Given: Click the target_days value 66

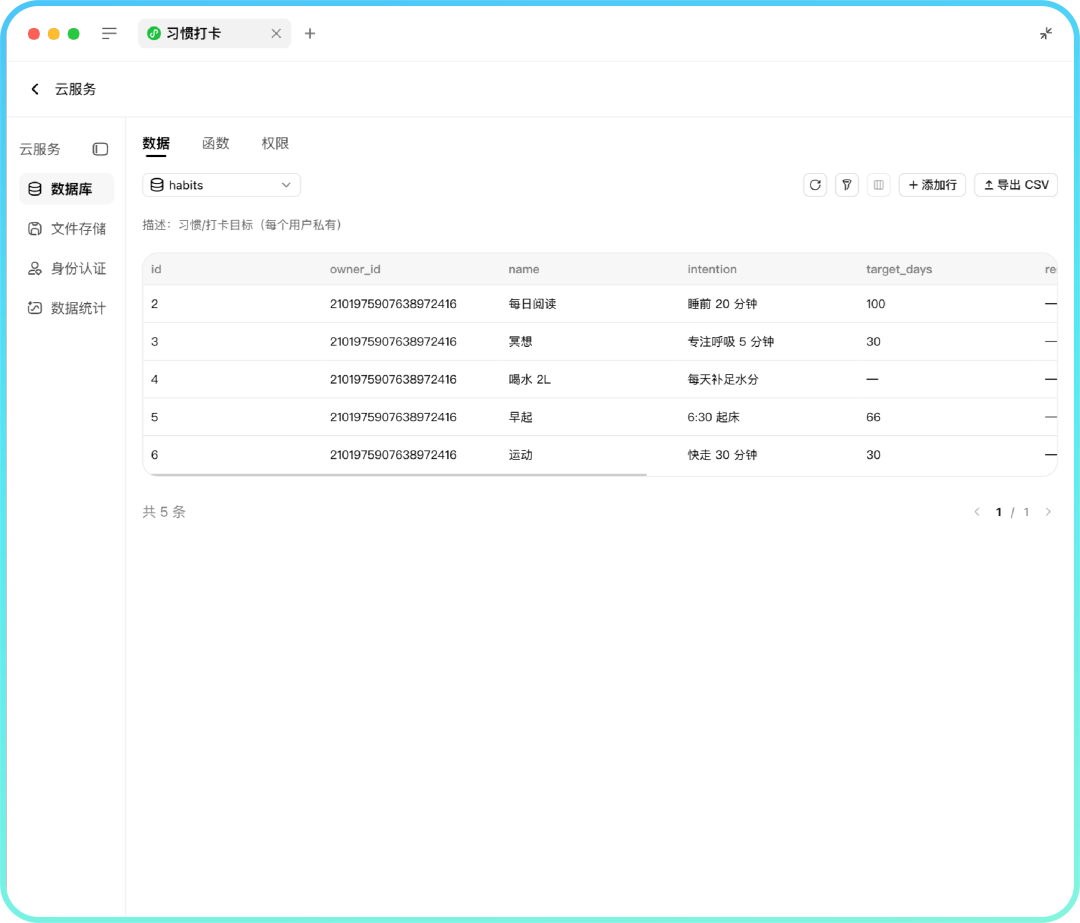Looking at the screenshot, I should pos(873,417).
